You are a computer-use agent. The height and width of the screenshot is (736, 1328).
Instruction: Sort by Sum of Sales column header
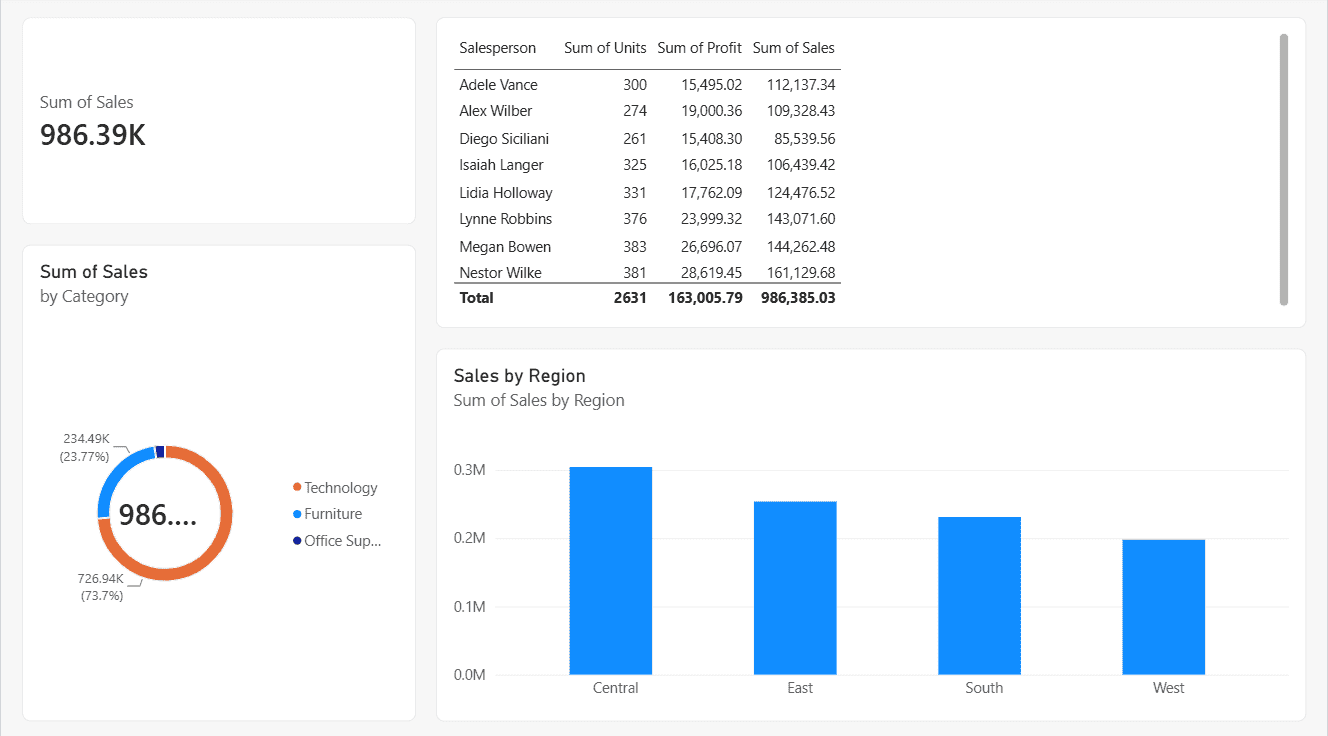click(x=794, y=48)
